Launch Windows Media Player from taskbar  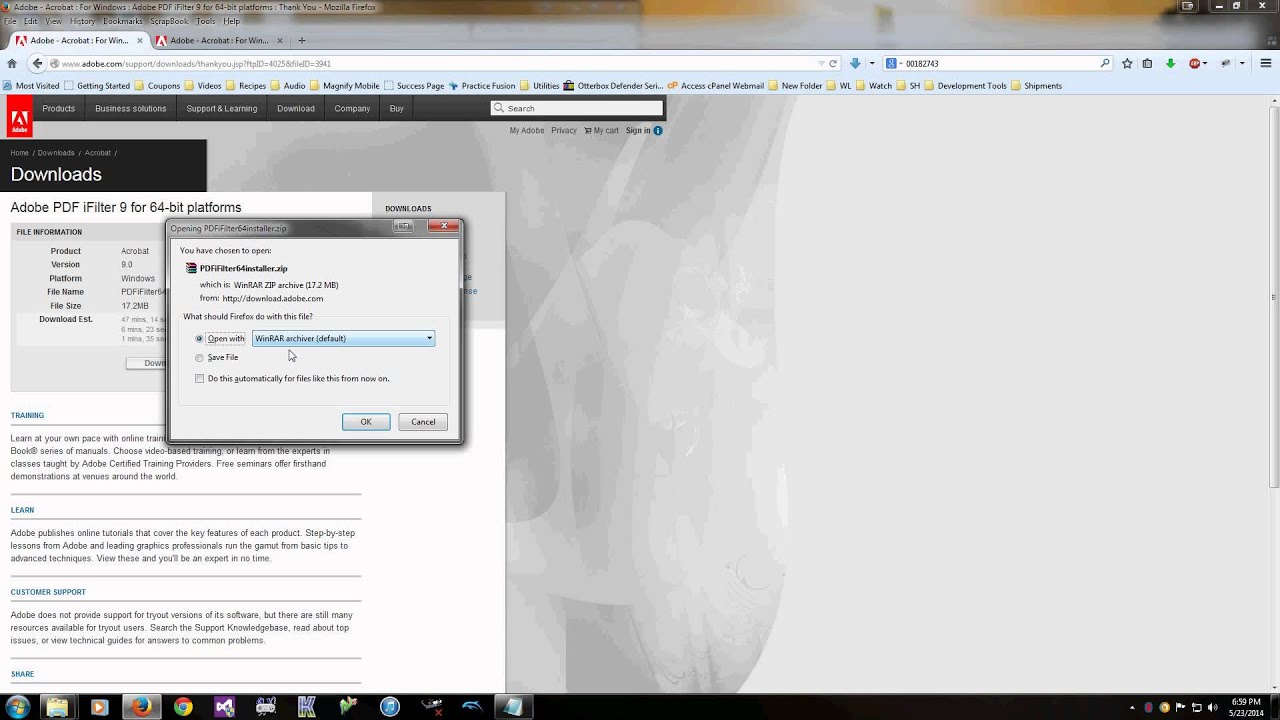[x=98, y=707]
